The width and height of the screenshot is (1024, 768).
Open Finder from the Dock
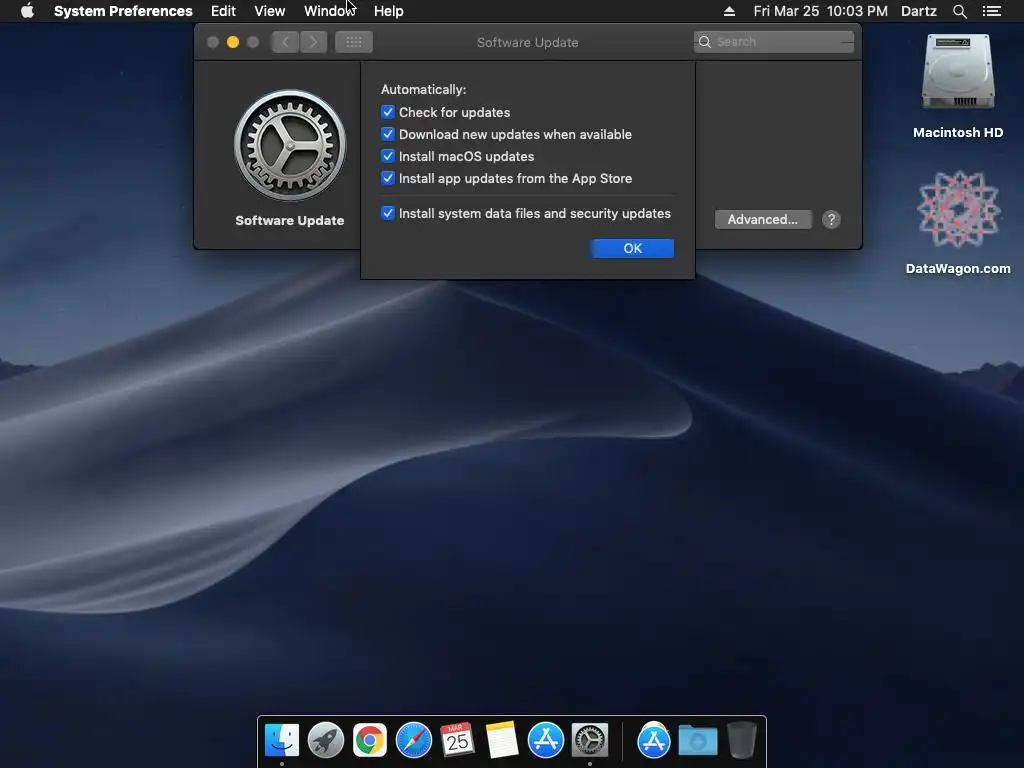tap(281, 740)
